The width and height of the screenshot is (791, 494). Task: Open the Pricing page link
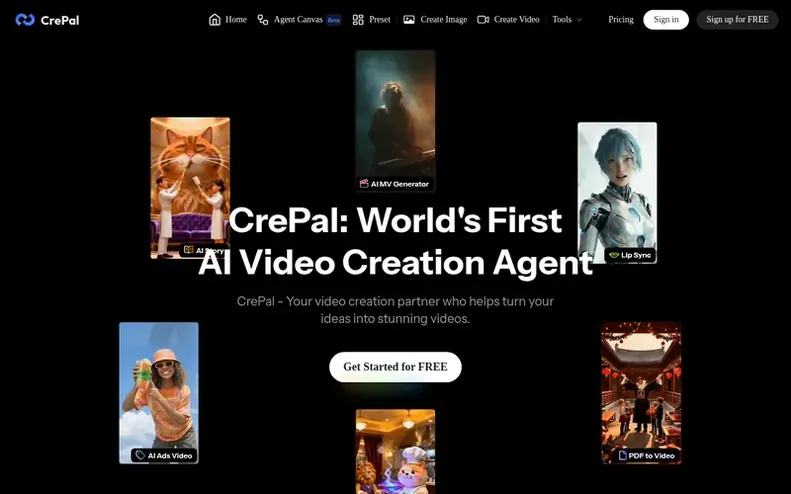pos(620,20)
